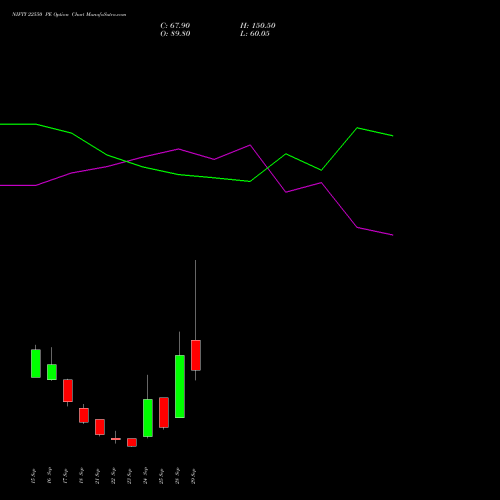500x500 pixels.
Task: Click the 22 Sep doji candlestick
Action: tap(116, 439)
